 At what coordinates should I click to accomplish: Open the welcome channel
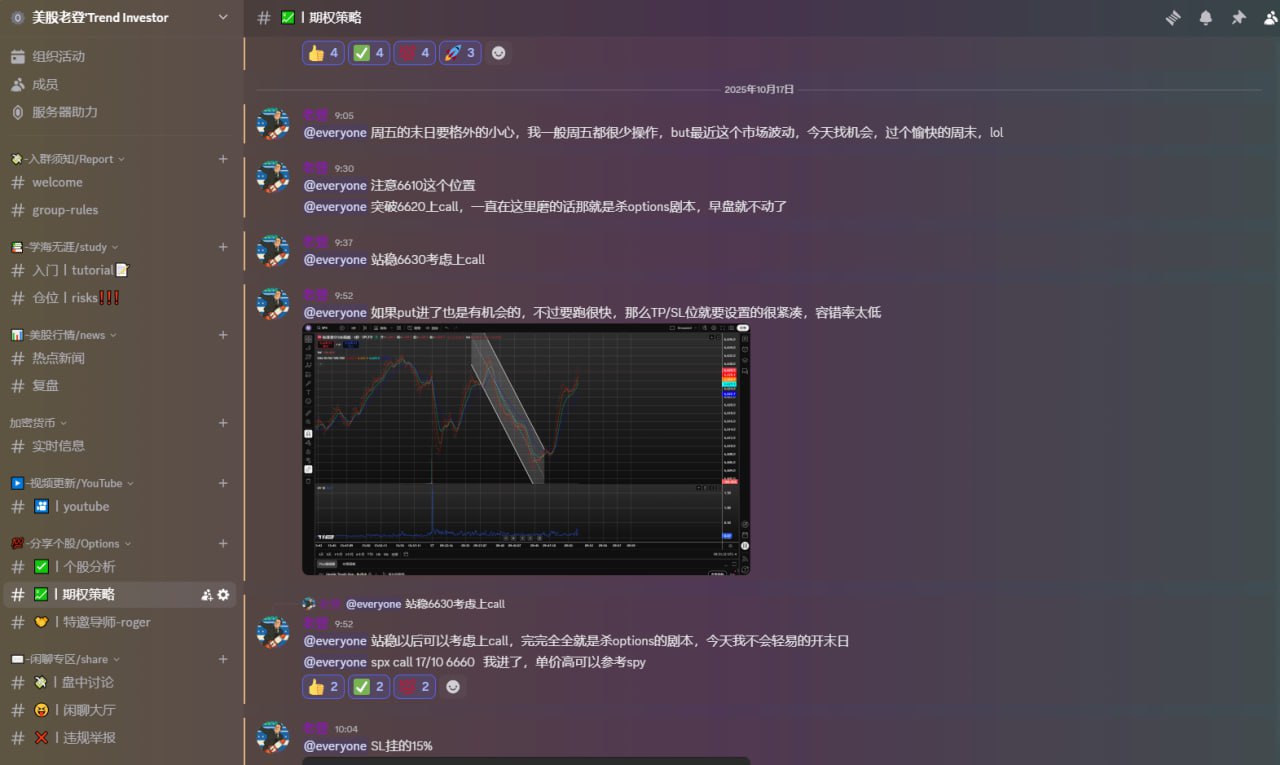(57, 183)
